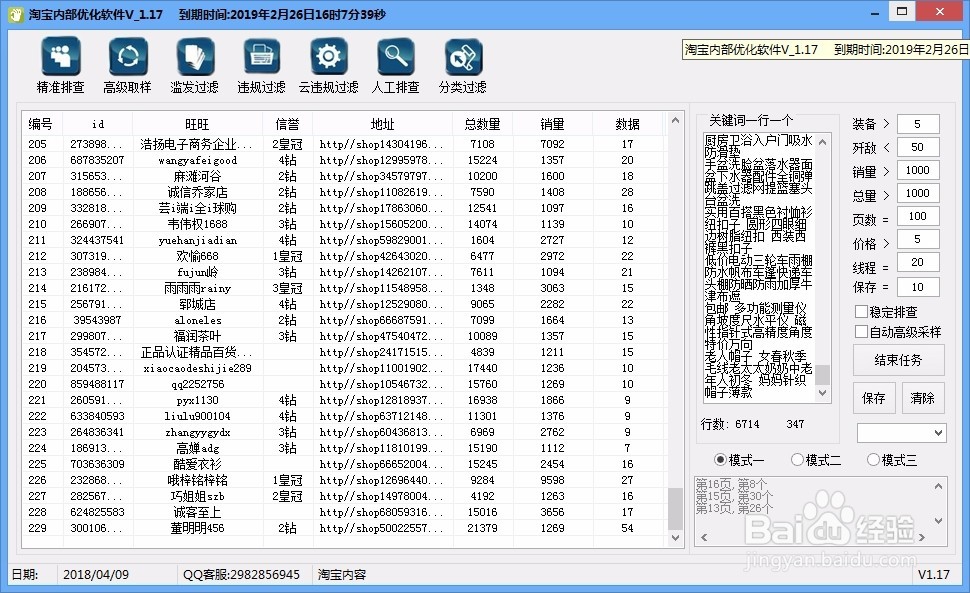Click the 总量 threshold field
This screenshot has height=593, width=970.
(917, 193)
